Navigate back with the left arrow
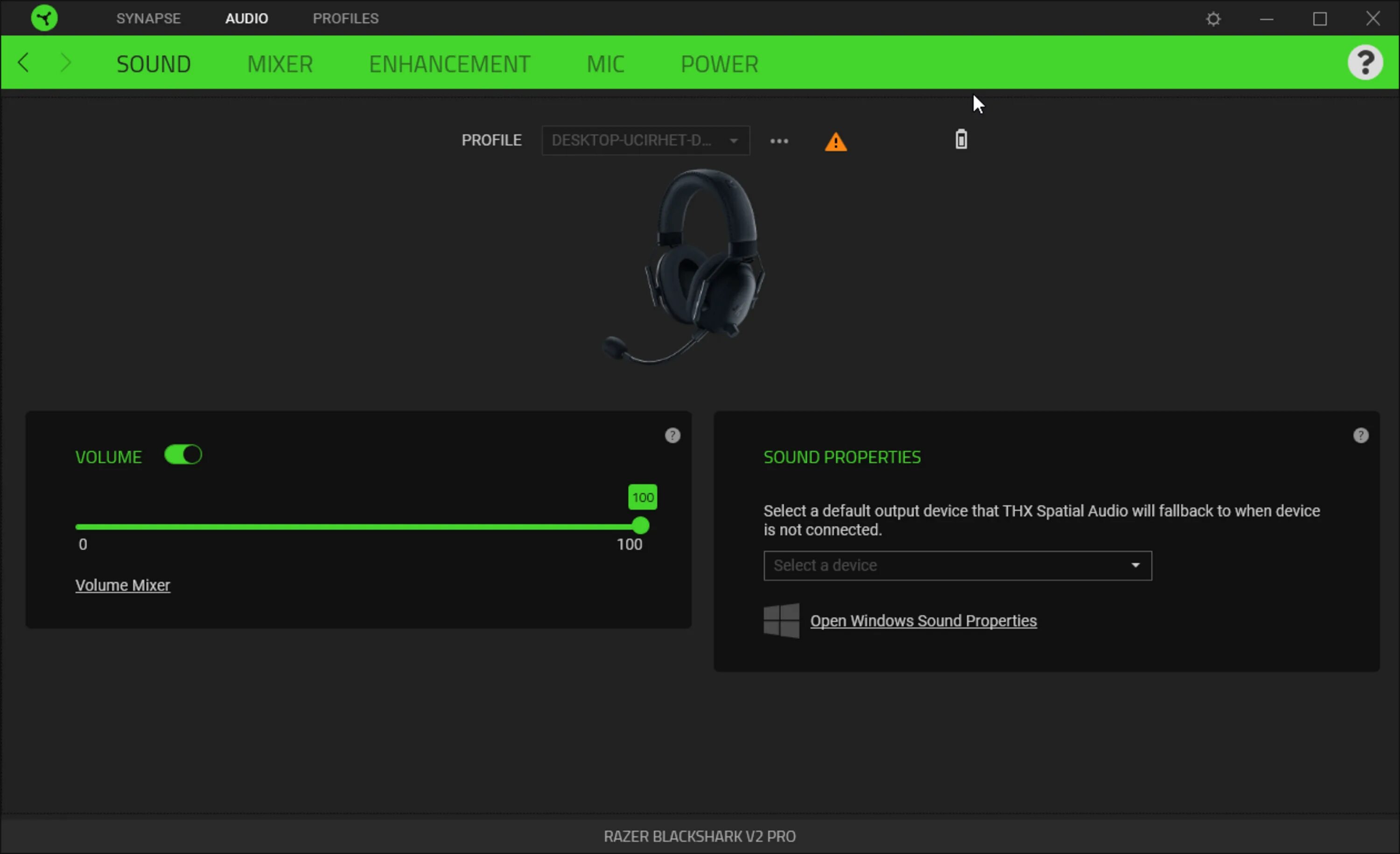 point(23,63)
